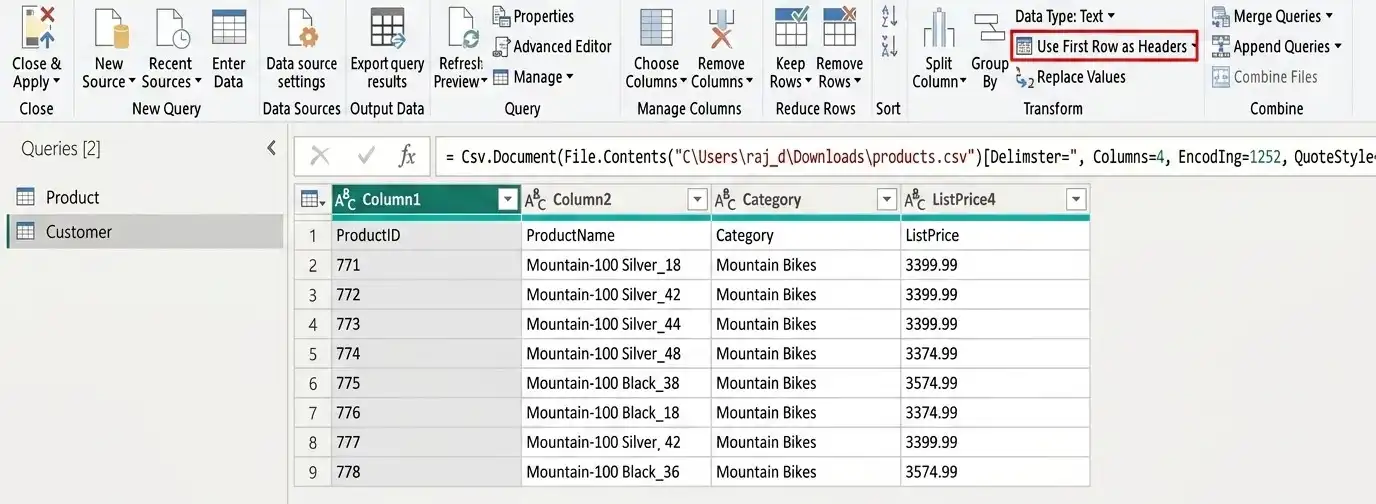Click inside the formula bar

(905, 156)
